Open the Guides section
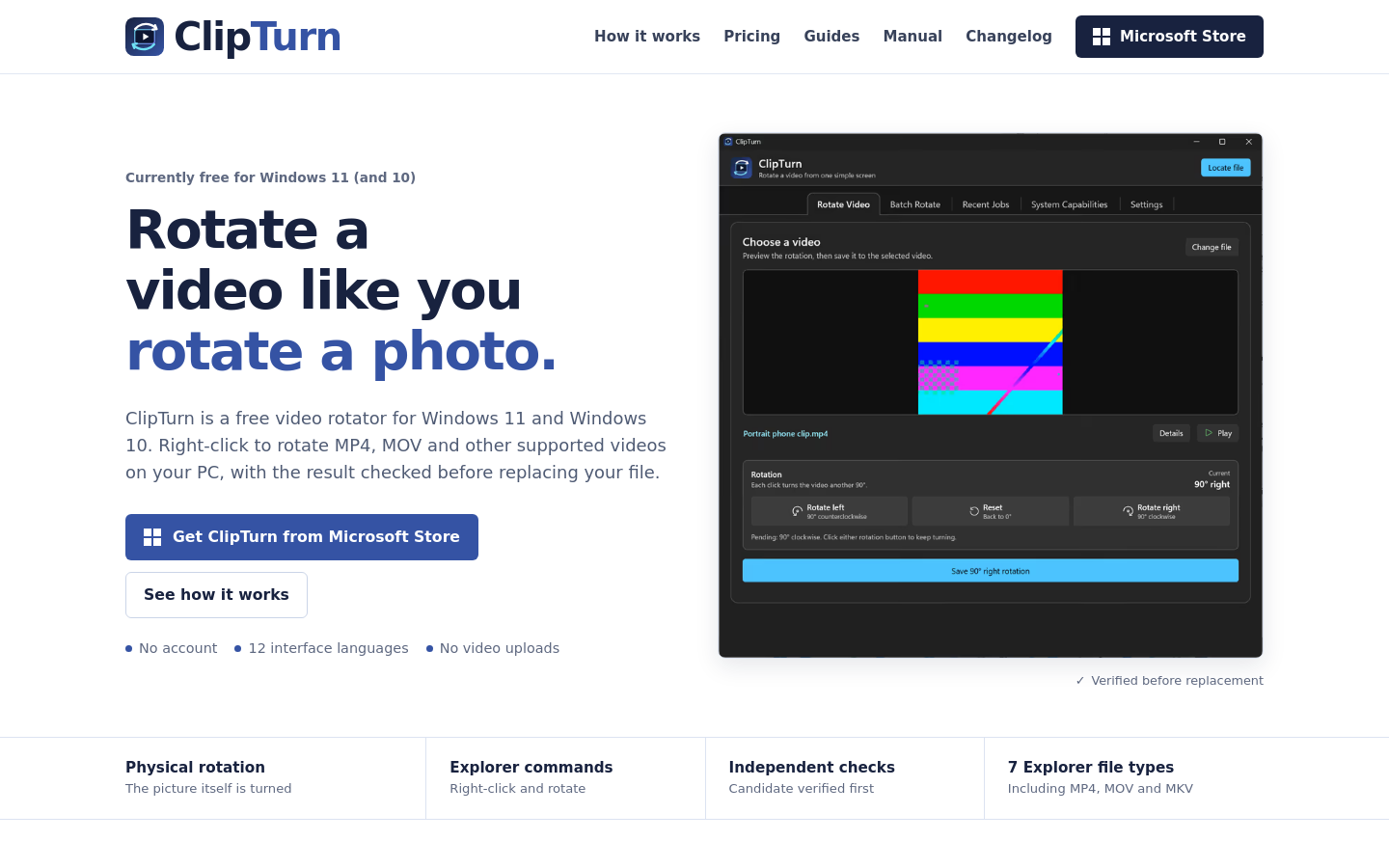 tap(831, 37)
